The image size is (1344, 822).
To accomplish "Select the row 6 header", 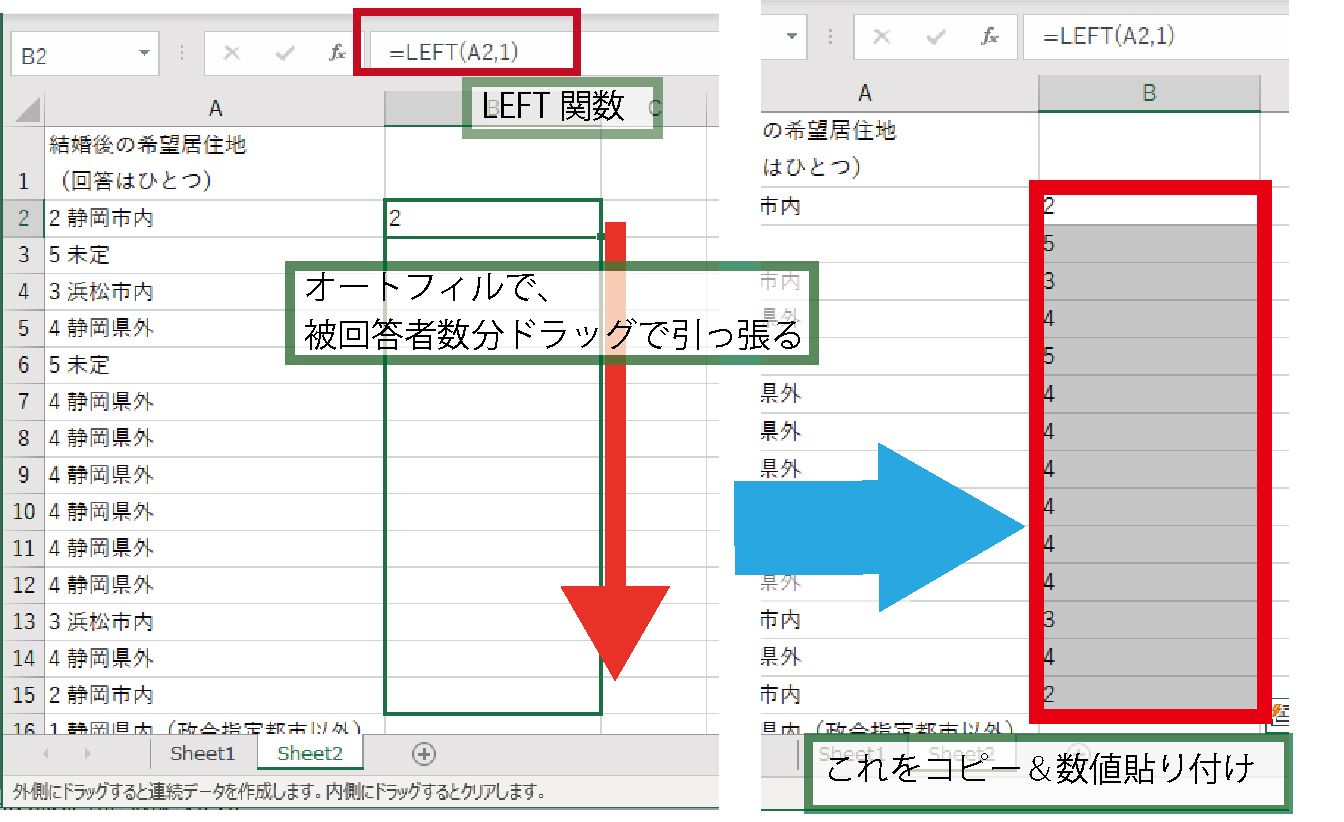I will 24,365.
